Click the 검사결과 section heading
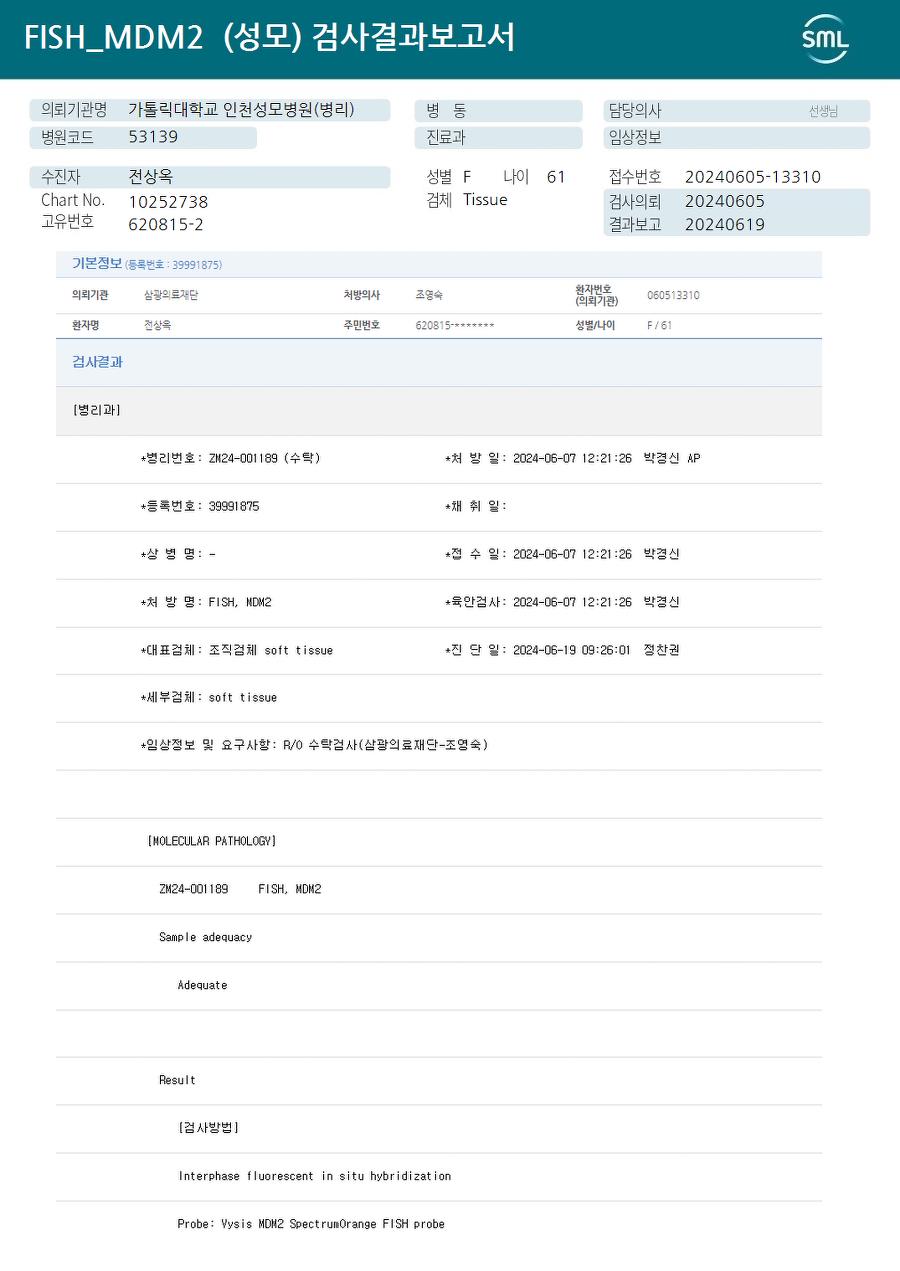 click(x=97, y=362)
